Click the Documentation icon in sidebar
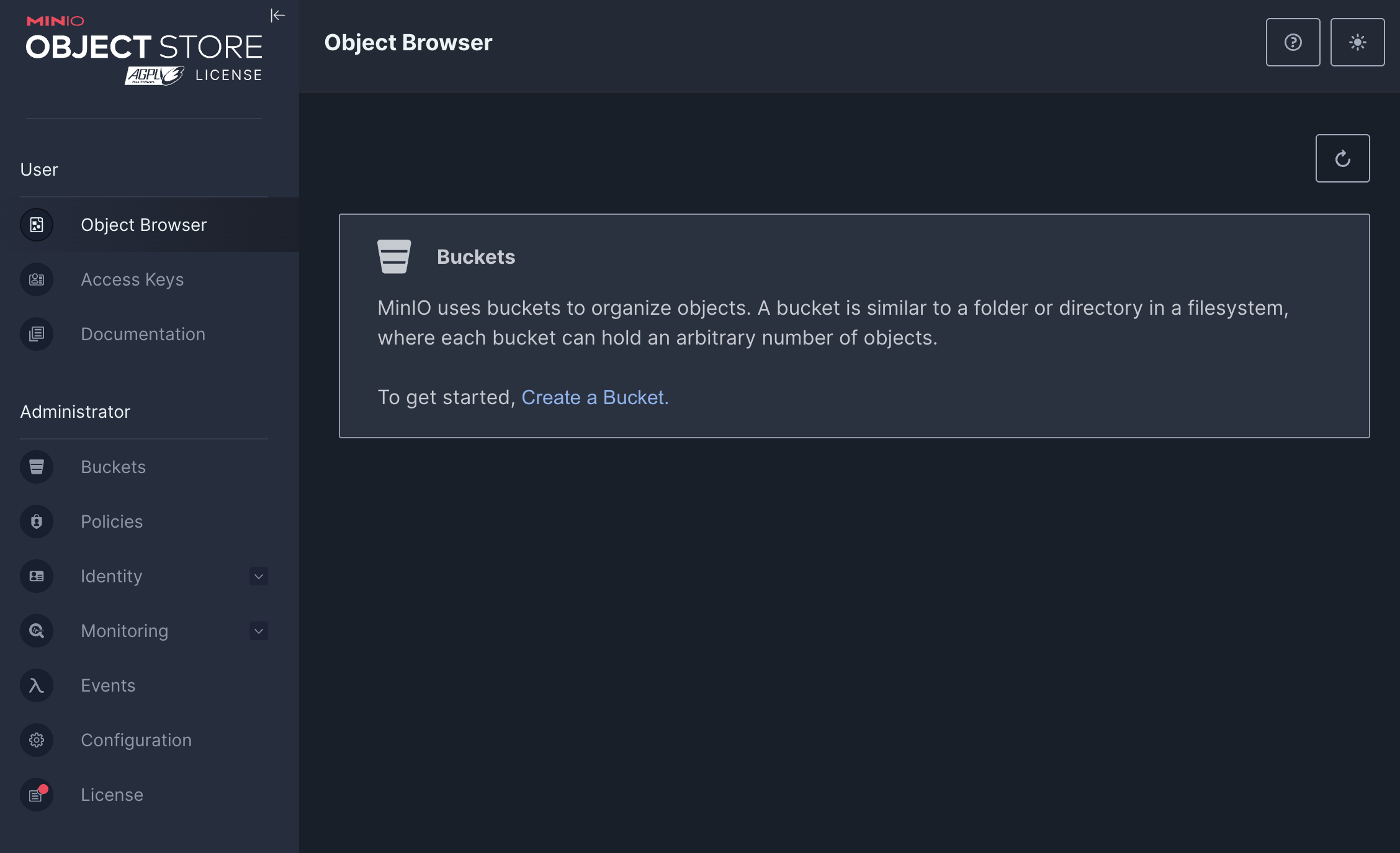This screenshot has height=853, width=1400. [x=37, y=334]
